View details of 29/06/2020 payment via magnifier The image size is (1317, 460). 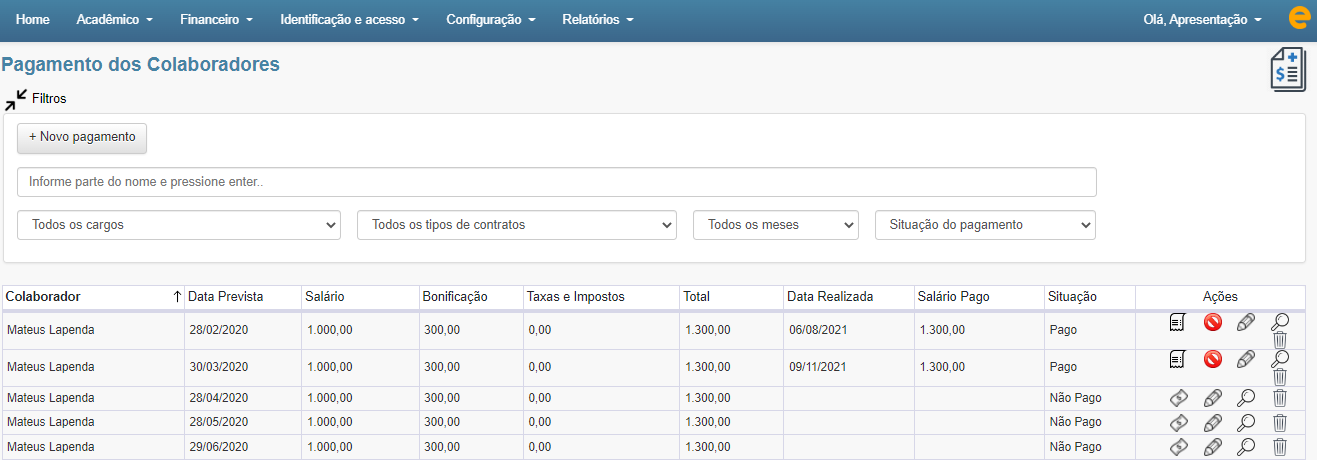(1246, 448)
